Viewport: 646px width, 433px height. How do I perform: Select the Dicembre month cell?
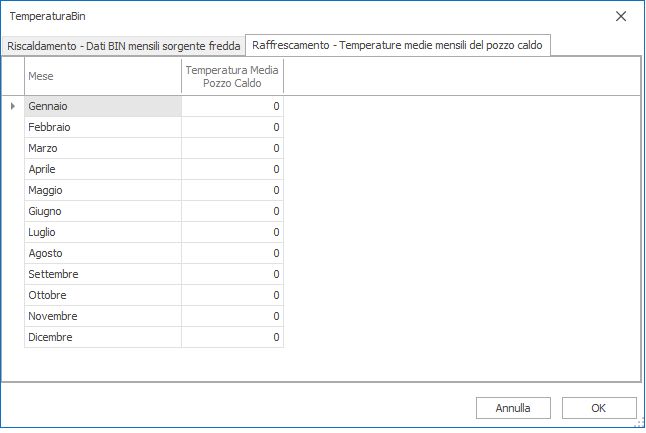click(102, 337)
